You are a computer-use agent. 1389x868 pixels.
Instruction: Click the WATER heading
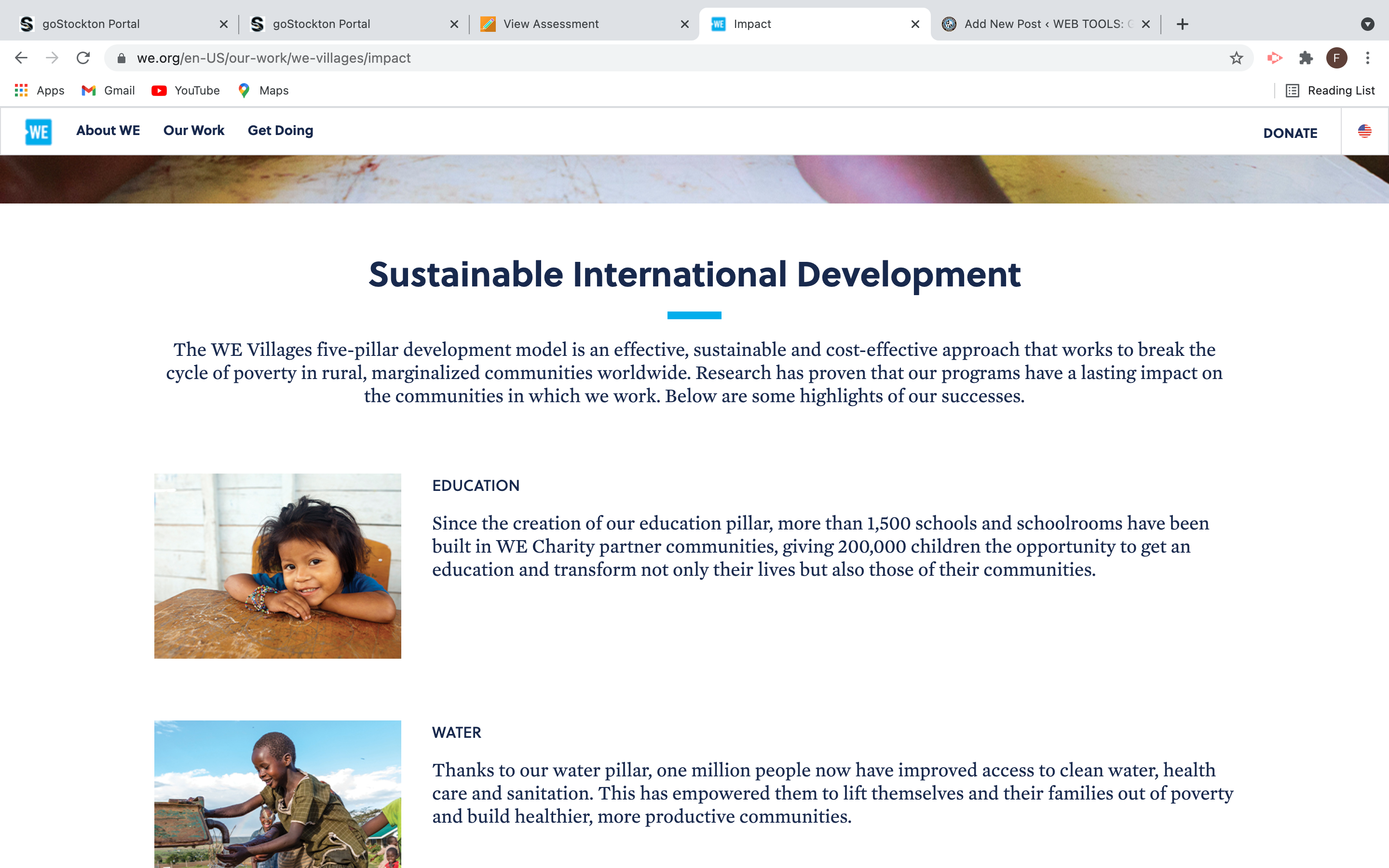pos(457,732)
